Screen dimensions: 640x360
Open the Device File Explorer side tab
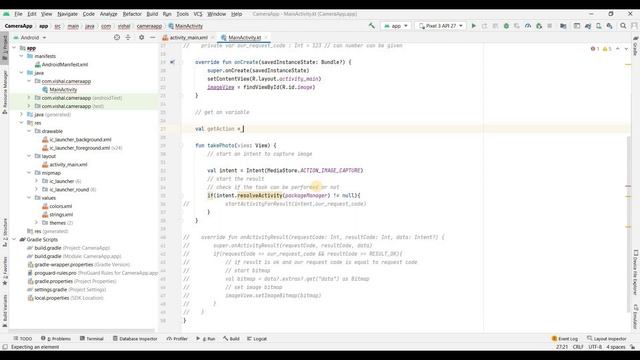pyautogui.click(x=636, y=272)
